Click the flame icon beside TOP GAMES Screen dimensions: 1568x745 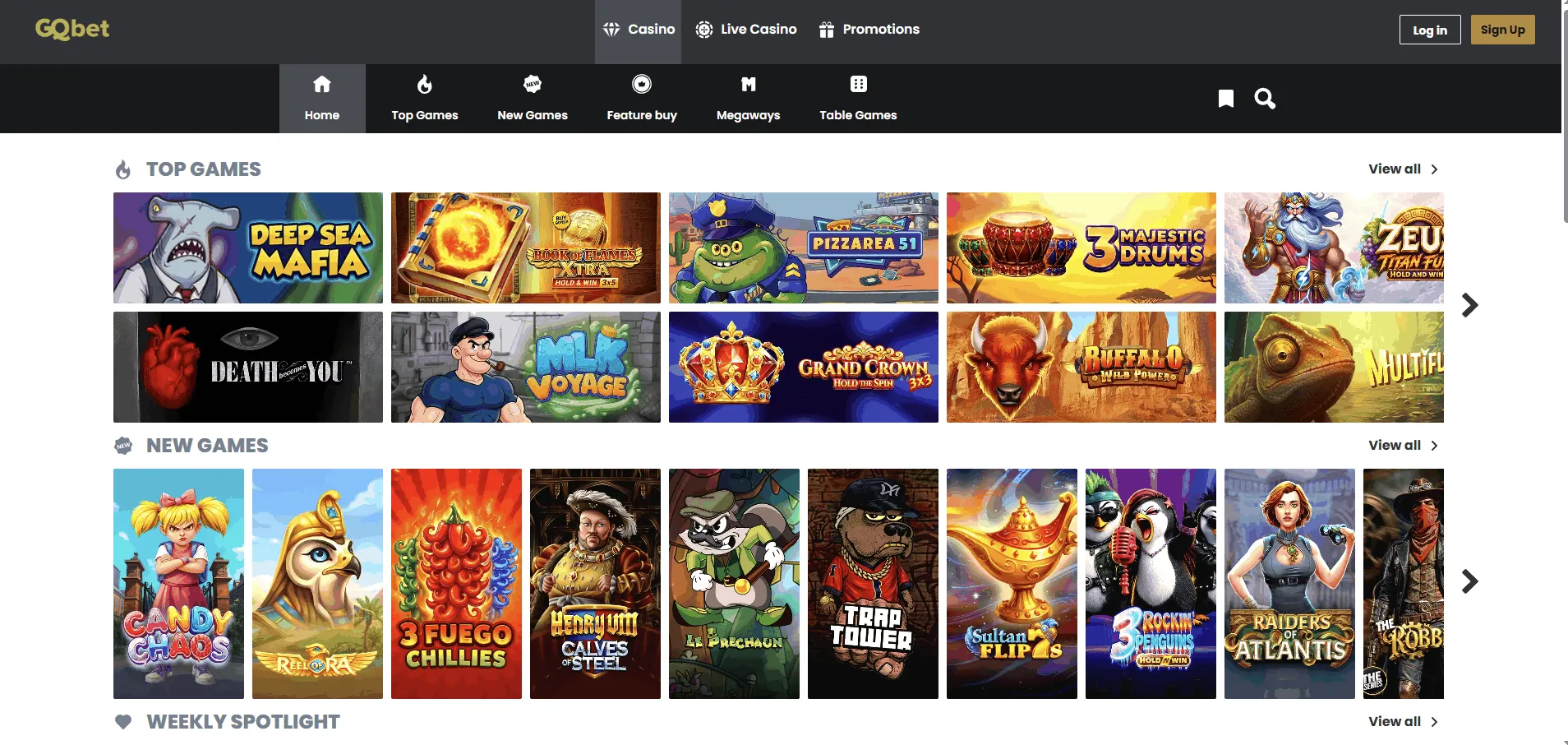point(123,169)
